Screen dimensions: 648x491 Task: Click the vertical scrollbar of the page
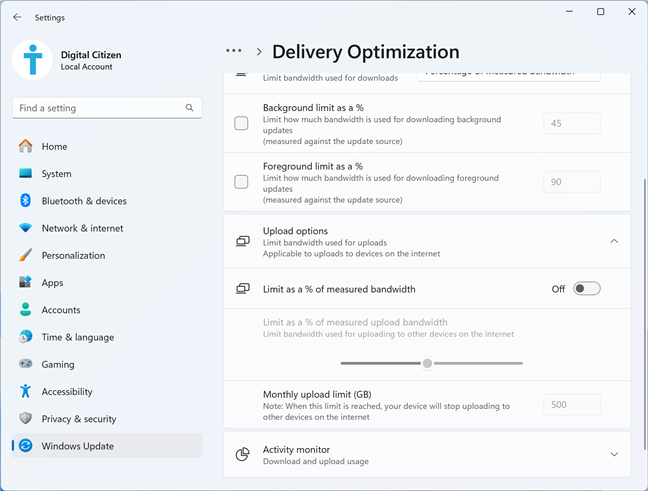point(645,314)
